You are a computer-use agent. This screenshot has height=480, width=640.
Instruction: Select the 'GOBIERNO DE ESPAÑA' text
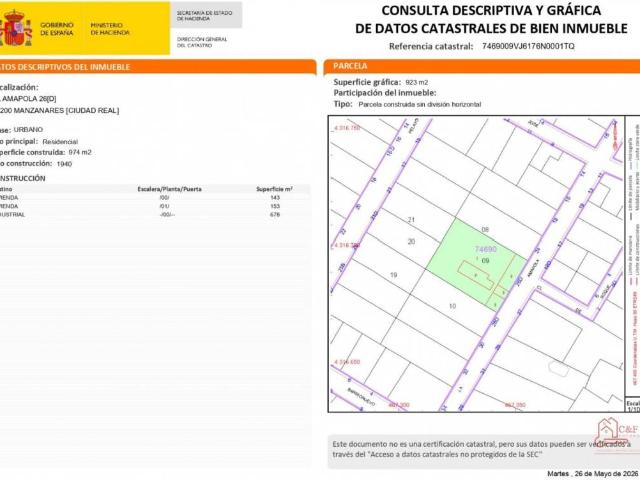57,29
